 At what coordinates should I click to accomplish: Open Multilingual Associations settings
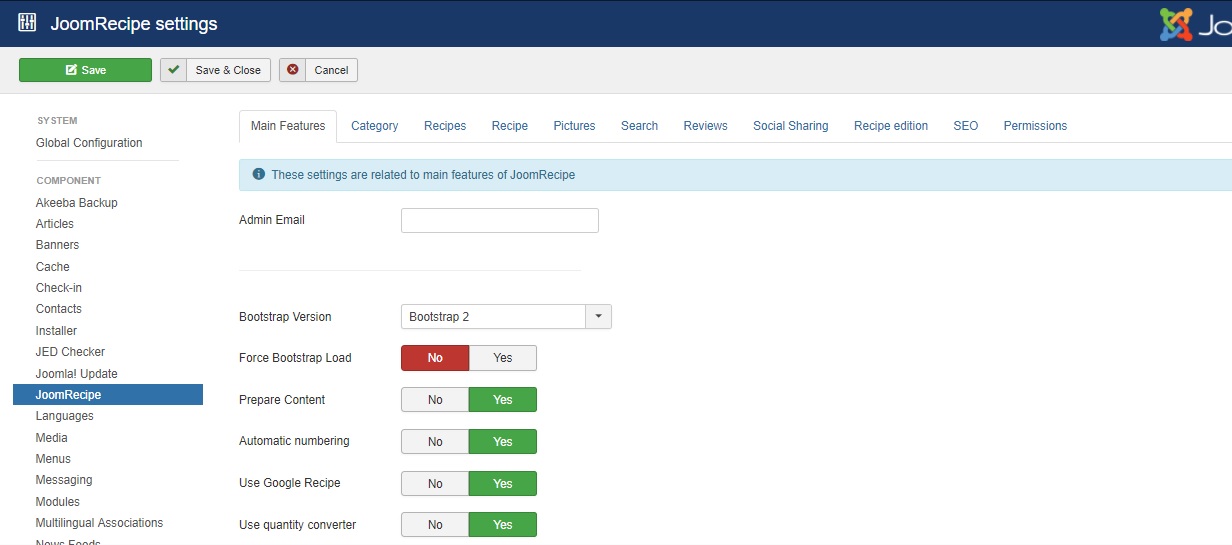click(x=99, y=523)
